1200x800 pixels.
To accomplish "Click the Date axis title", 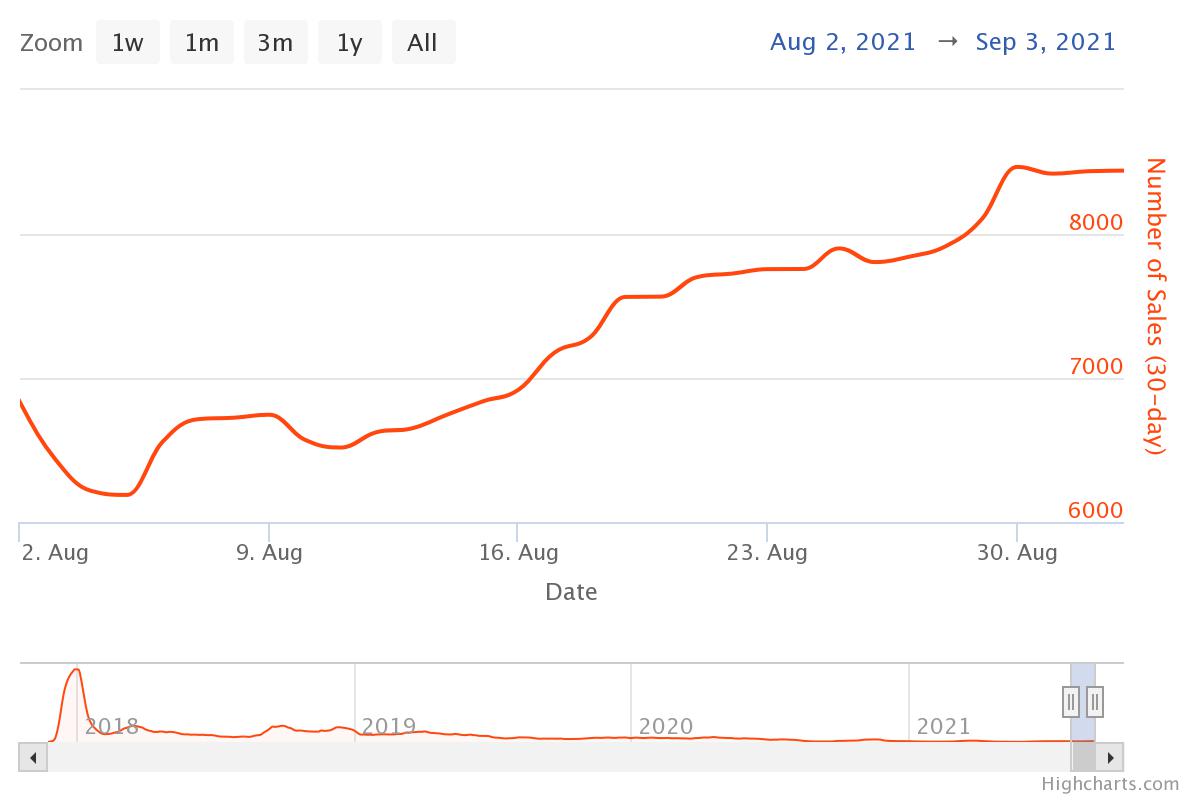I will [x=571, y=592].
